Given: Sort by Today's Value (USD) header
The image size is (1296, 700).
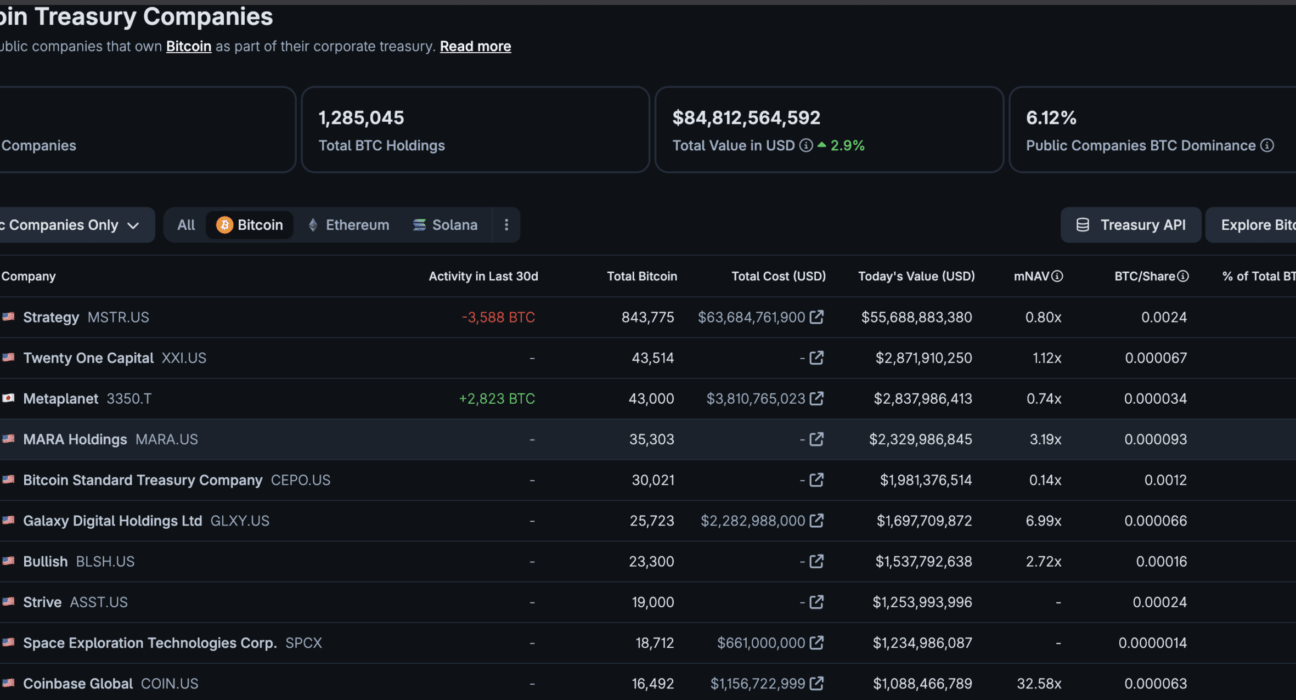Looking at the screenshot, I should 916,276.
